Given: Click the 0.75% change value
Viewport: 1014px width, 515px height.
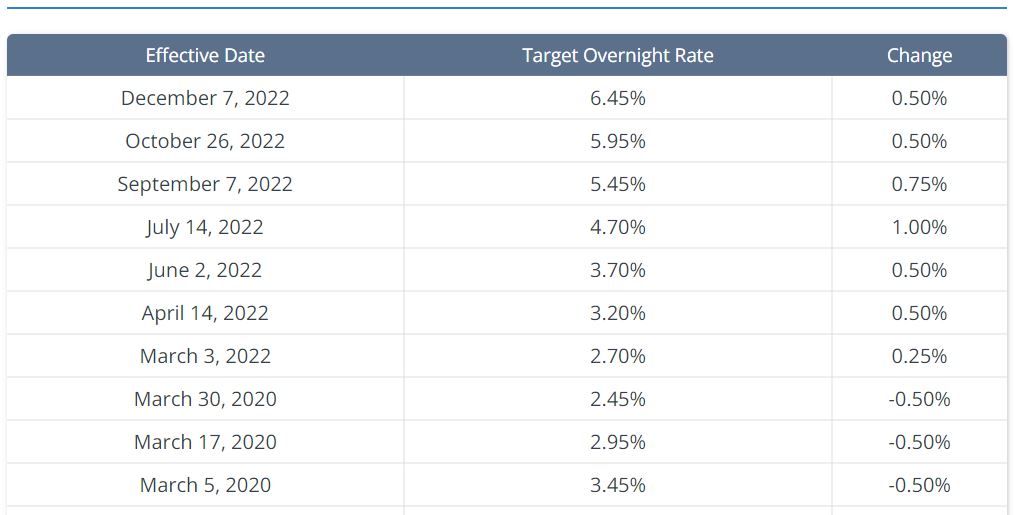Looking at the screenshot, I should (x=919, y=184).
